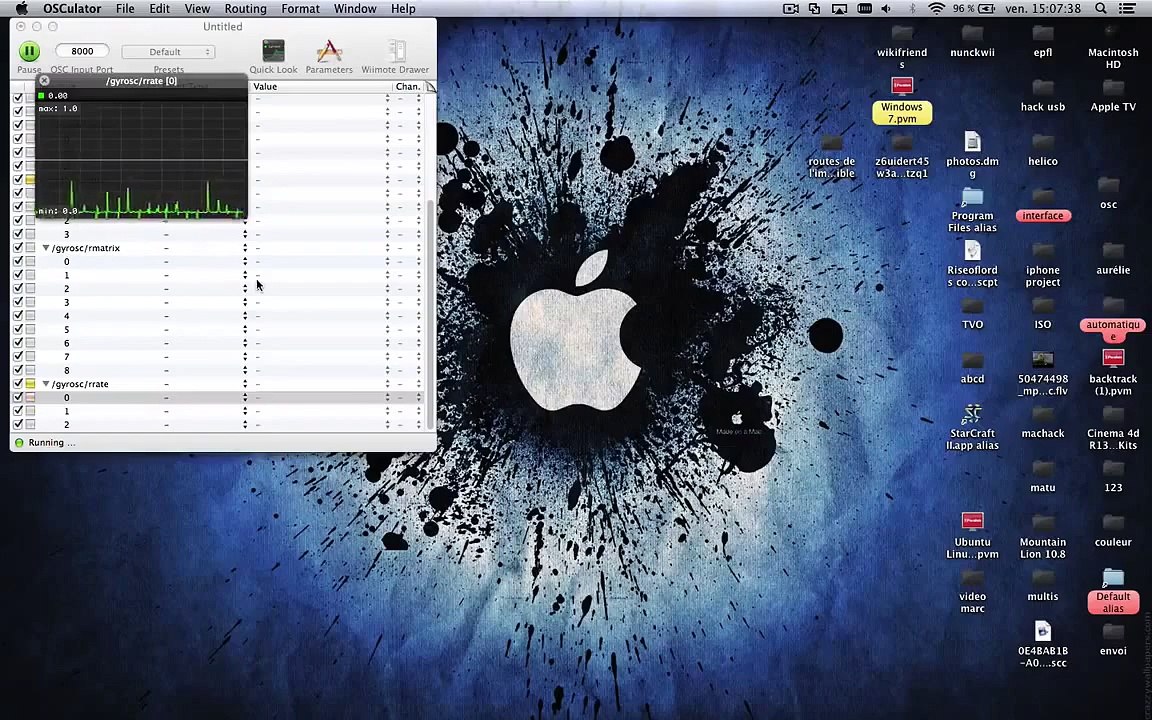Collapse the /gyrosc/rrate disclosure triangle
This screenshot has height=720, width=1152.
pos(46,384)
